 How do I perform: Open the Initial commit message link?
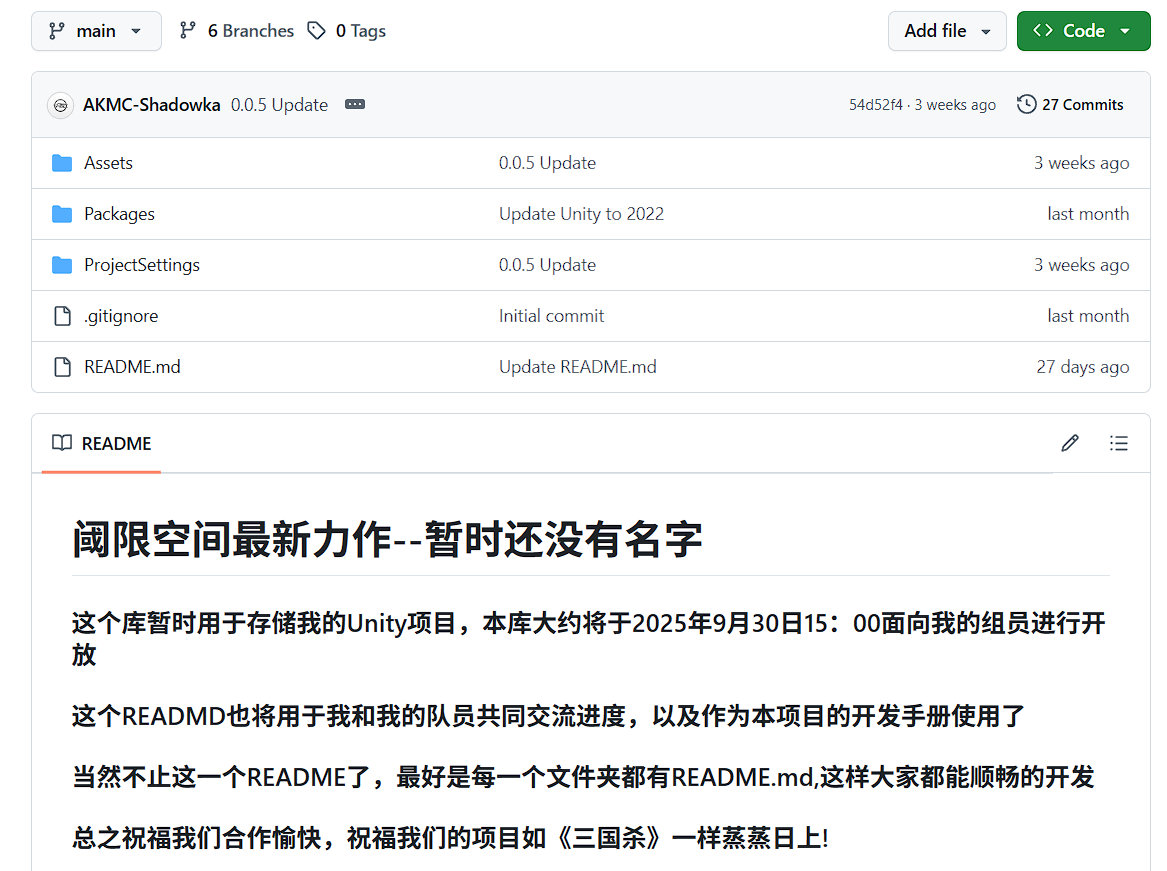pos(551,316)
